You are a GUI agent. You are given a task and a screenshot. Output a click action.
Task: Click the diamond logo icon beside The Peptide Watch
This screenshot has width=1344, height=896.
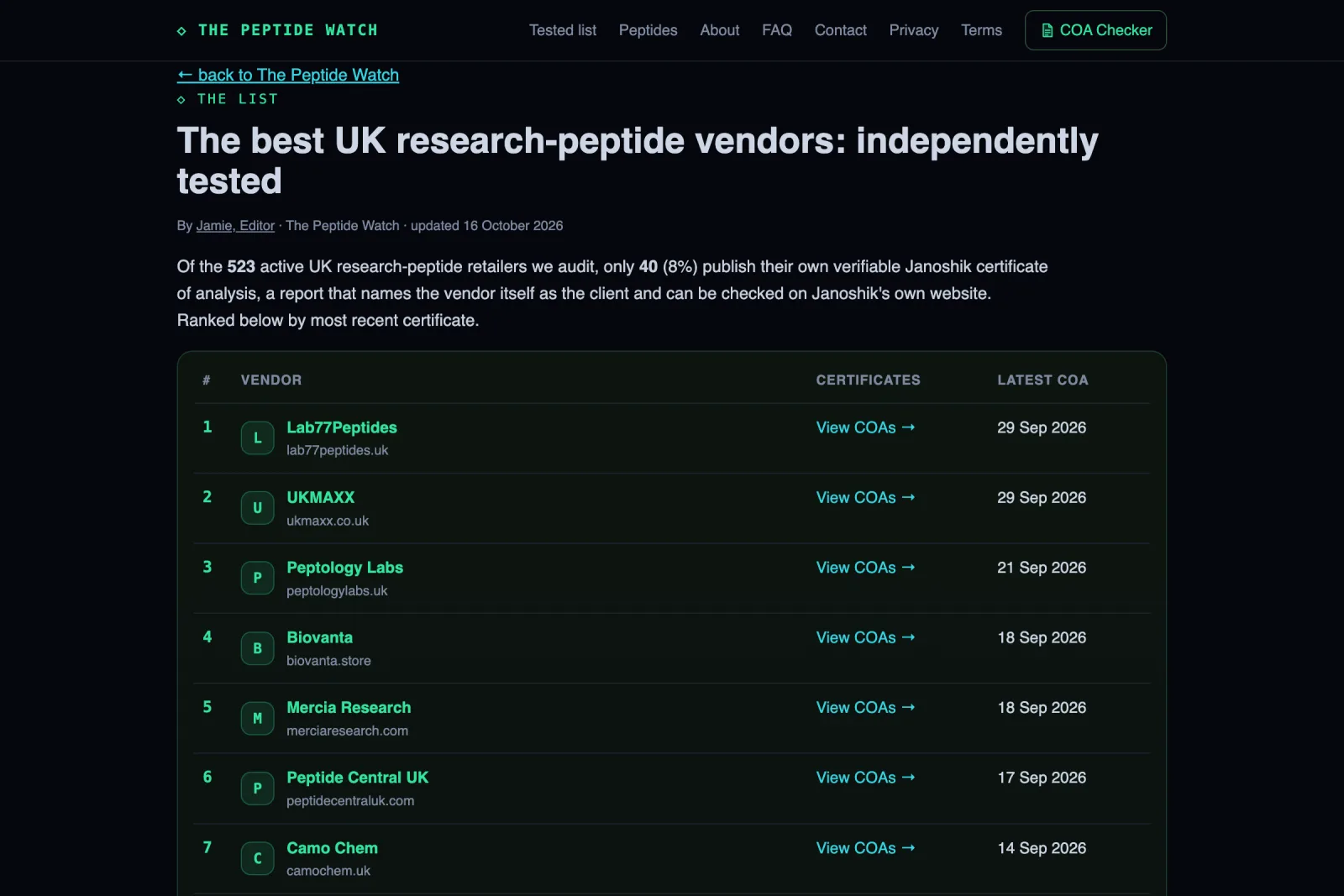pos(181,31)
